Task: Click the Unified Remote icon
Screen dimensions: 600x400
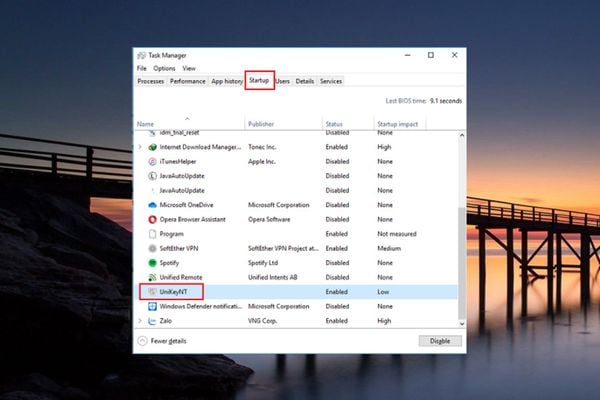Action: pos(152,278)
